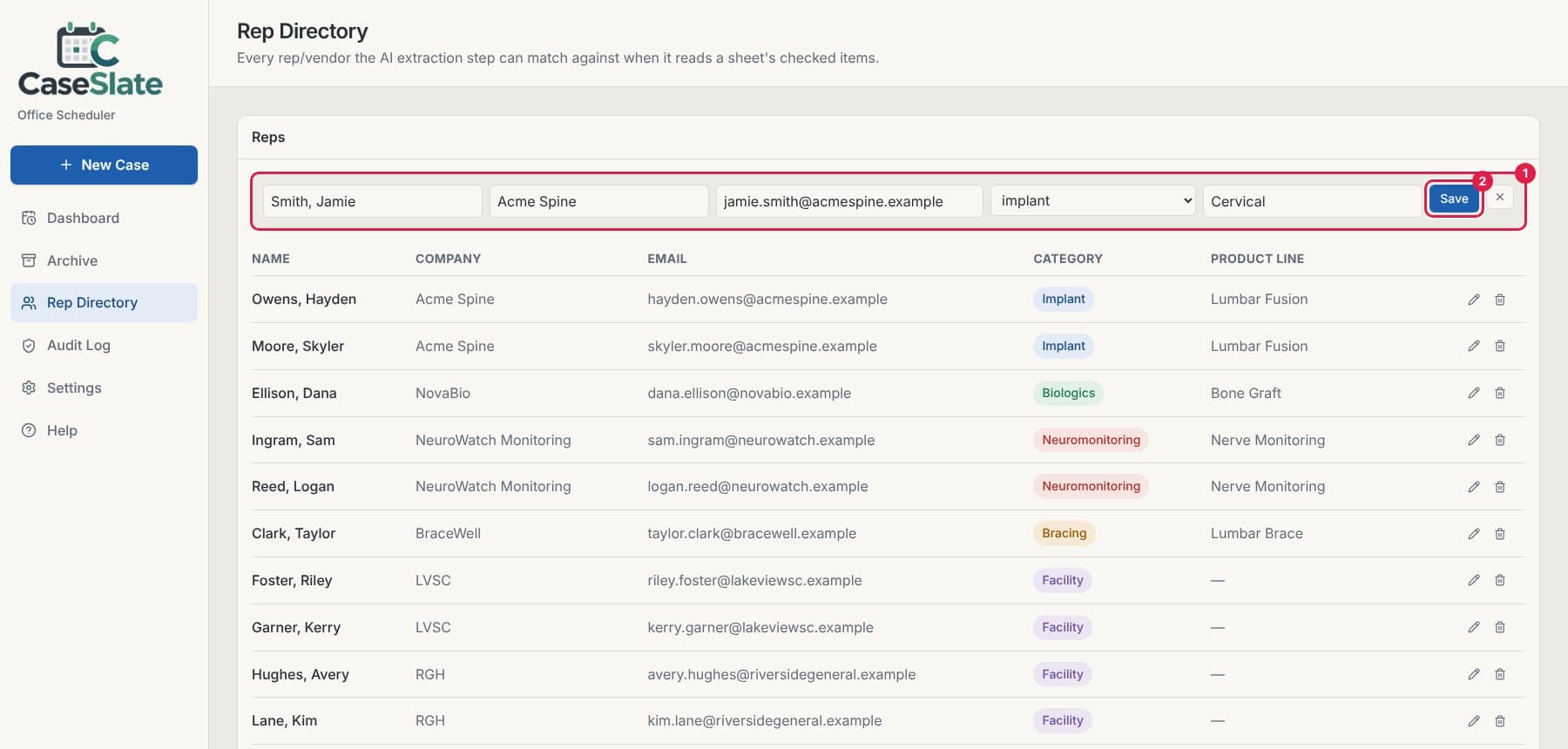Edit the Owens, Hayden rep row
This screenshot has width=1568, height=749.
coord(1473,300)
